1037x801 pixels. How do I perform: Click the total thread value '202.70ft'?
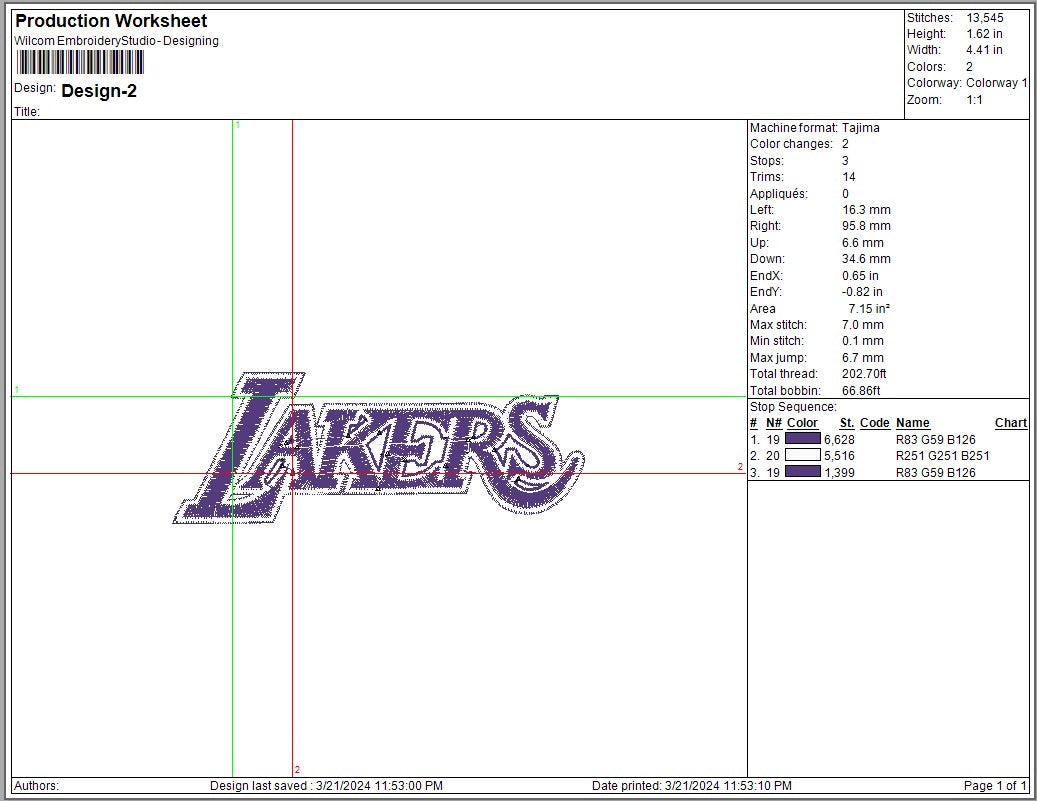[x=864, y=374]
